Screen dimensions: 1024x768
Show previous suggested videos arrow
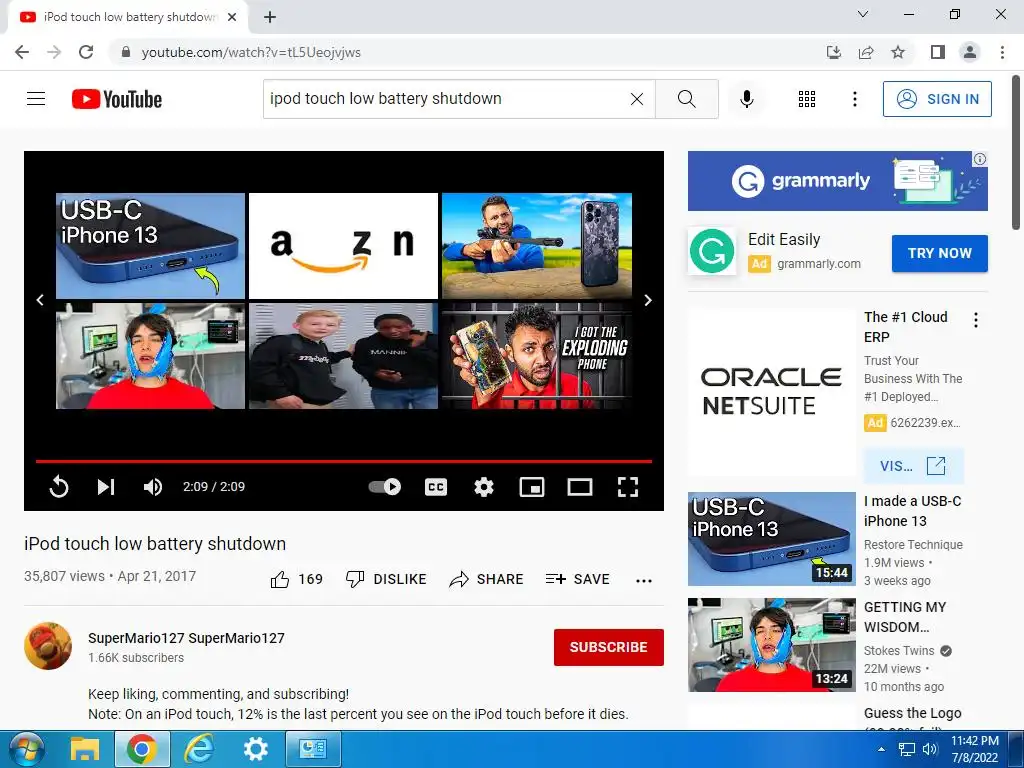point(40,300)
